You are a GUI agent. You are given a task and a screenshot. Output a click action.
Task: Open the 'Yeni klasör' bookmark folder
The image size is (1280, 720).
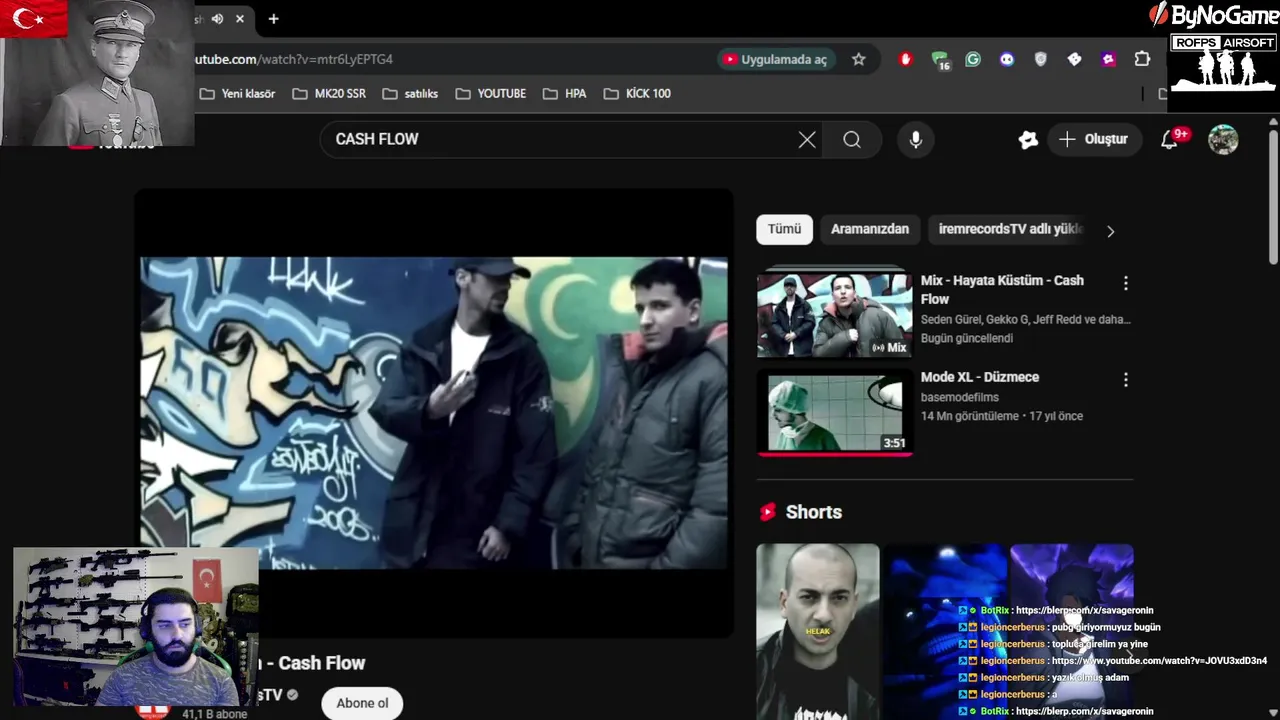237,93
